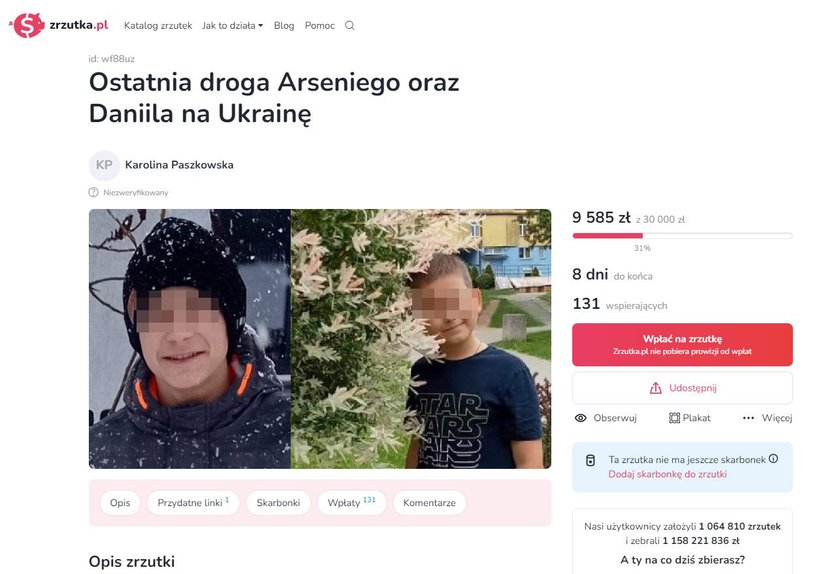Click the Niezweryfikowany question mark icon

(93, 192)
